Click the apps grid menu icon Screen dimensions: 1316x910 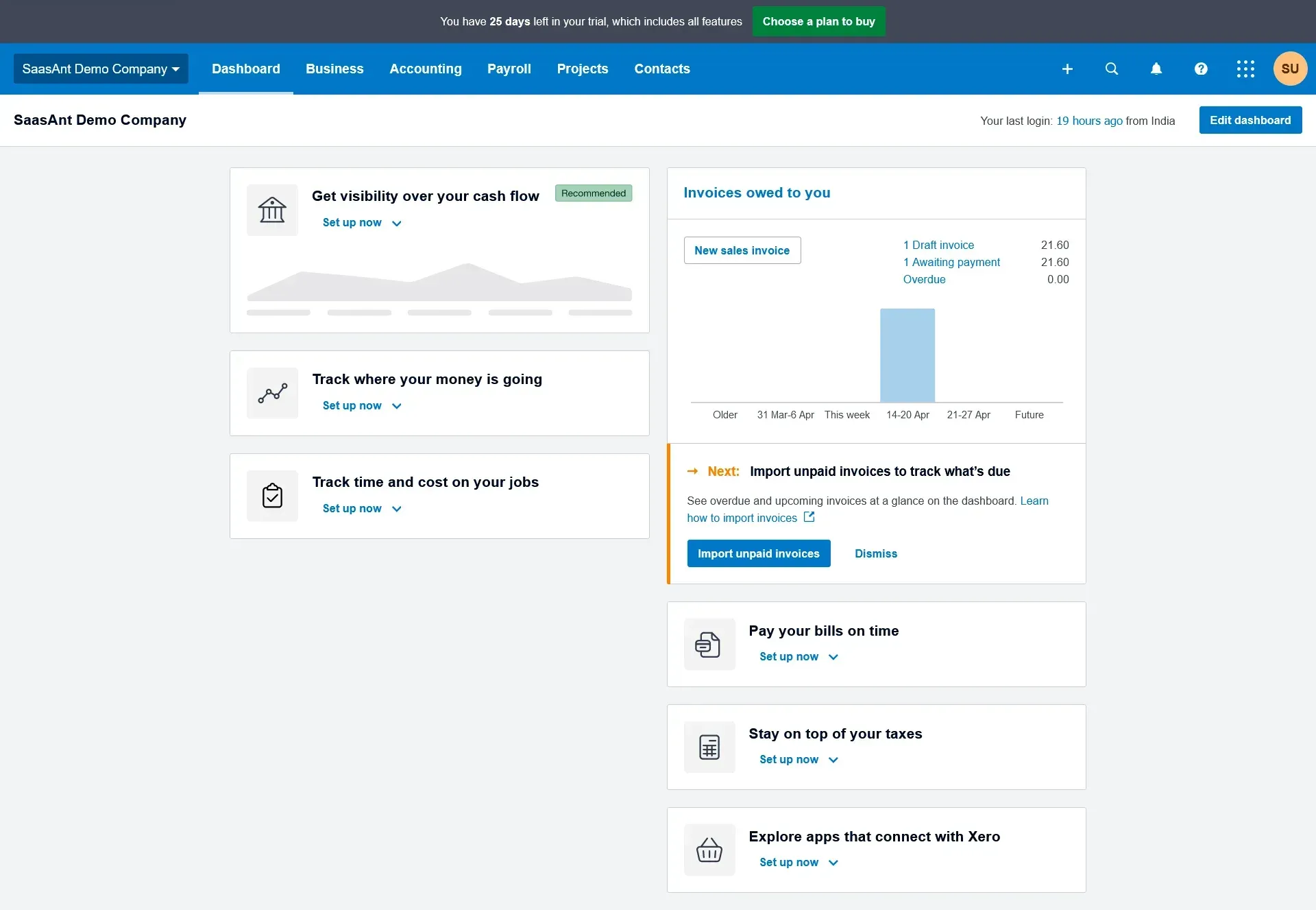(x=1246, y=68)
